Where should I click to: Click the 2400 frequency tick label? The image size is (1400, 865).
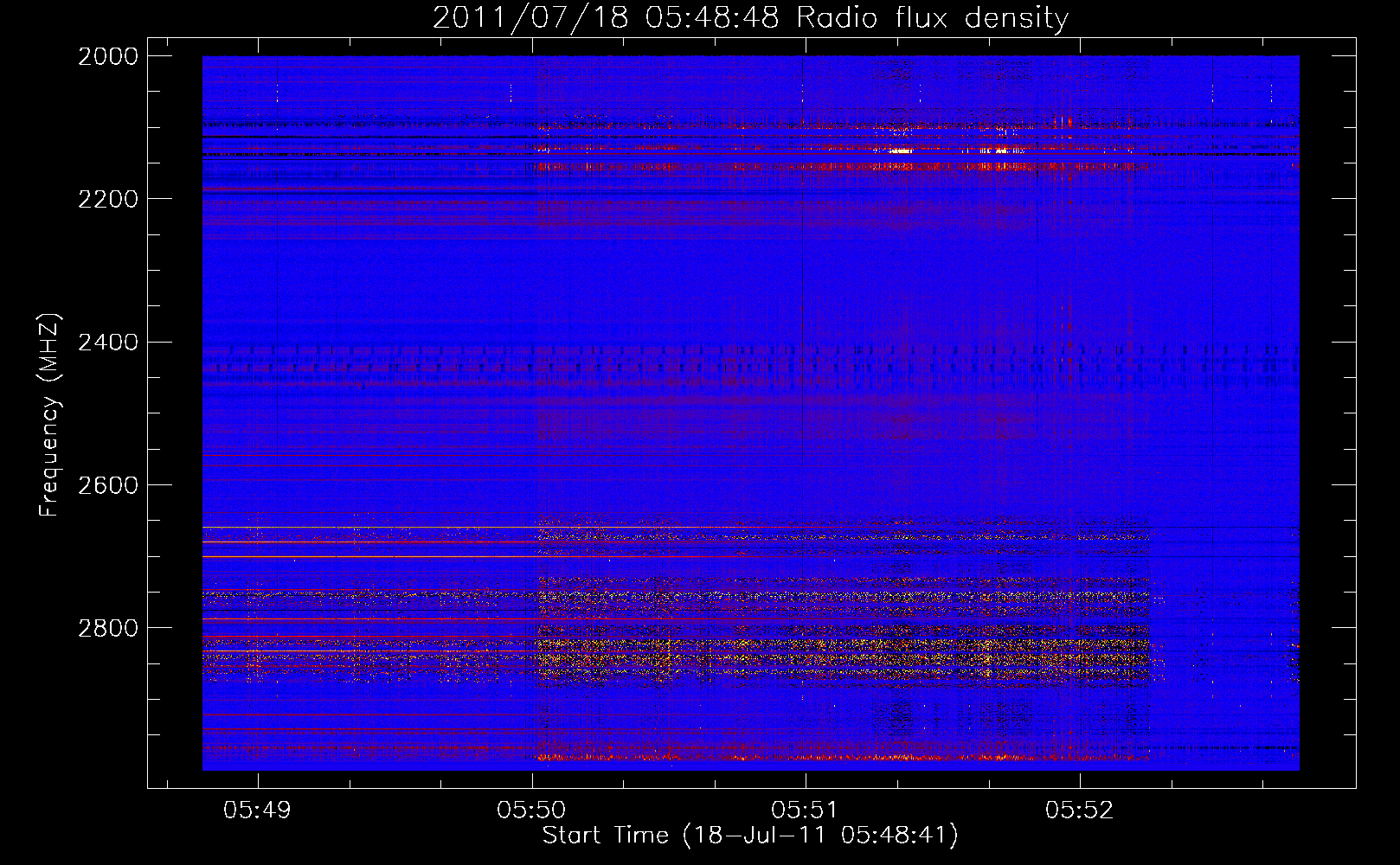[x=108, y=343]
